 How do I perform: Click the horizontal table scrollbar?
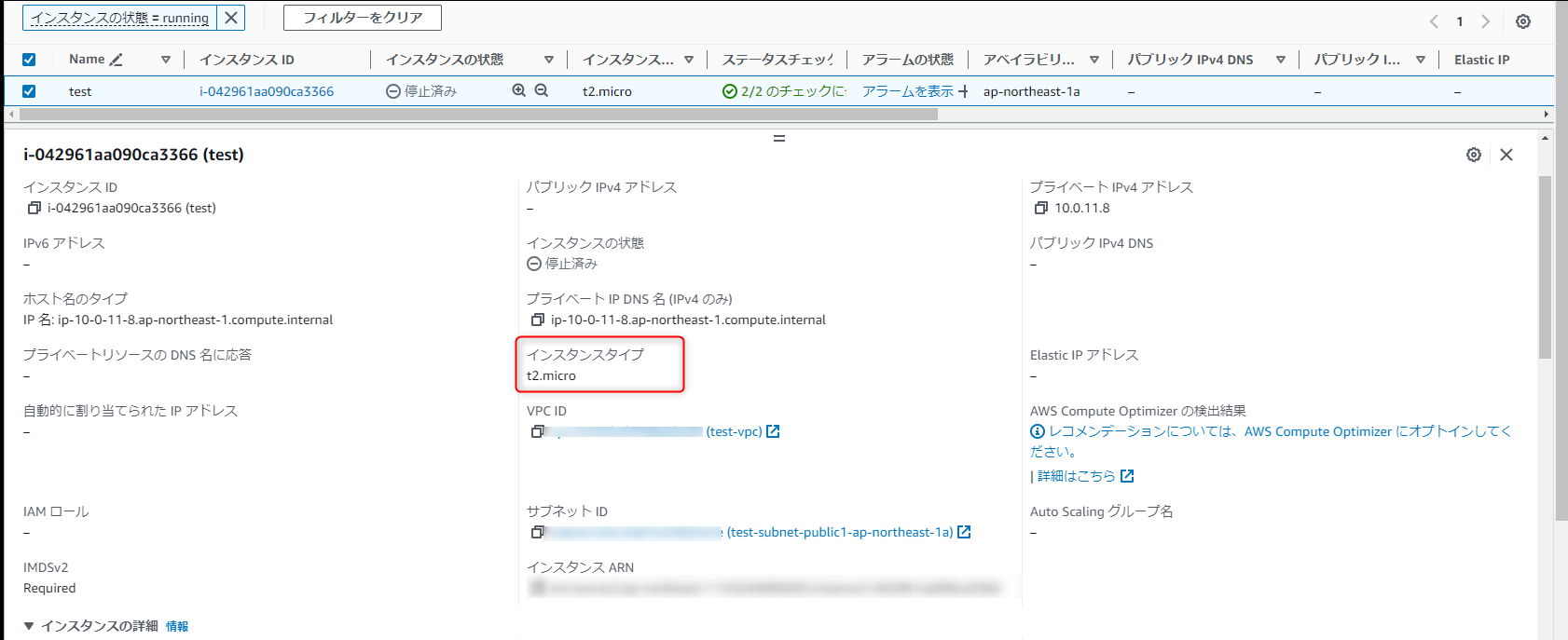tap(478, 114)
